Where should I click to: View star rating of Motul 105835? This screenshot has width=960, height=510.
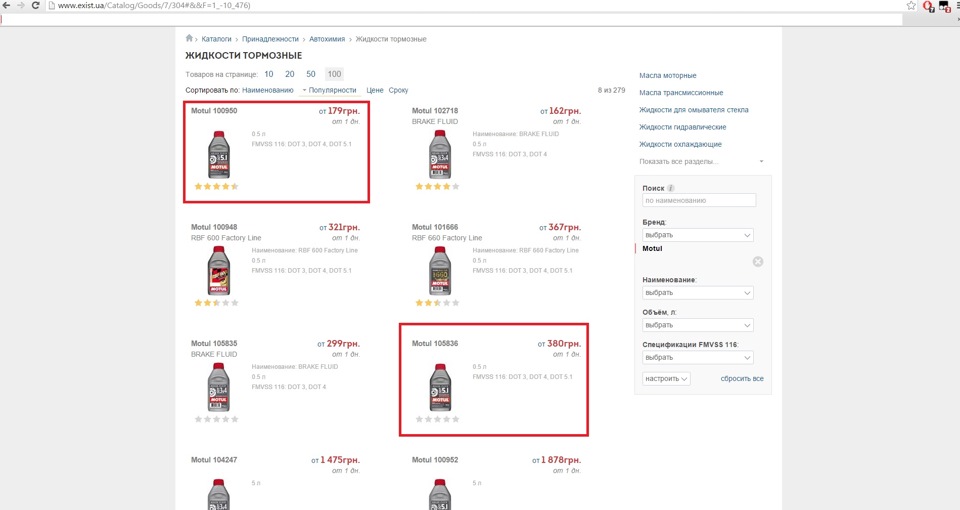pyautogui.click(x=216, y=419)
